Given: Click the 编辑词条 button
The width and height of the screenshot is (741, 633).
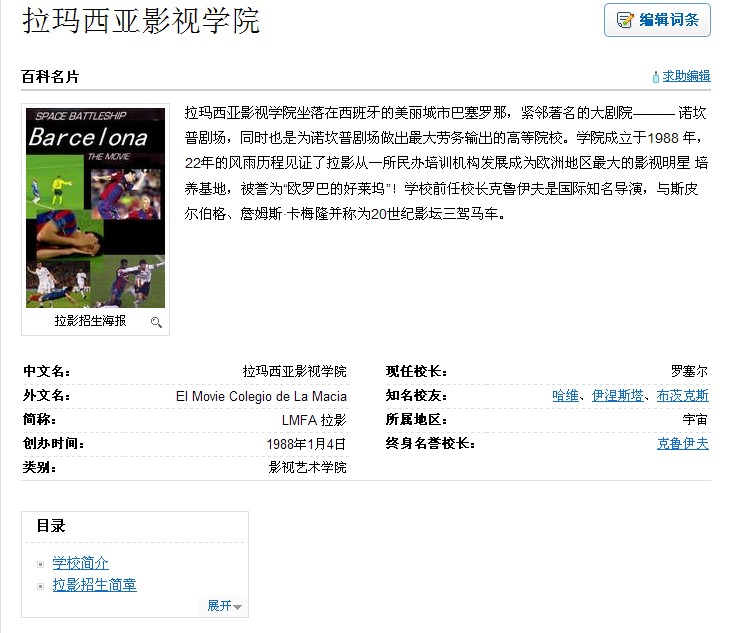Looking at the screenshot, I should pos(657,20).
